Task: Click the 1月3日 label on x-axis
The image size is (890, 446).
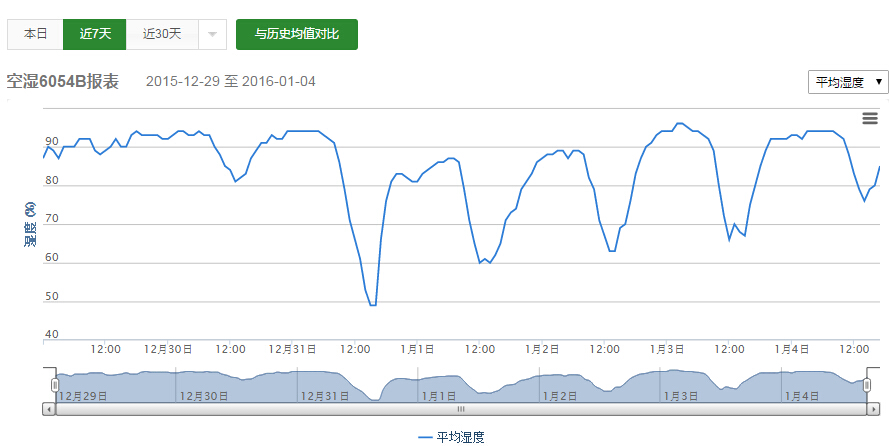Action: pyautogui.click(x=667, y=349)
